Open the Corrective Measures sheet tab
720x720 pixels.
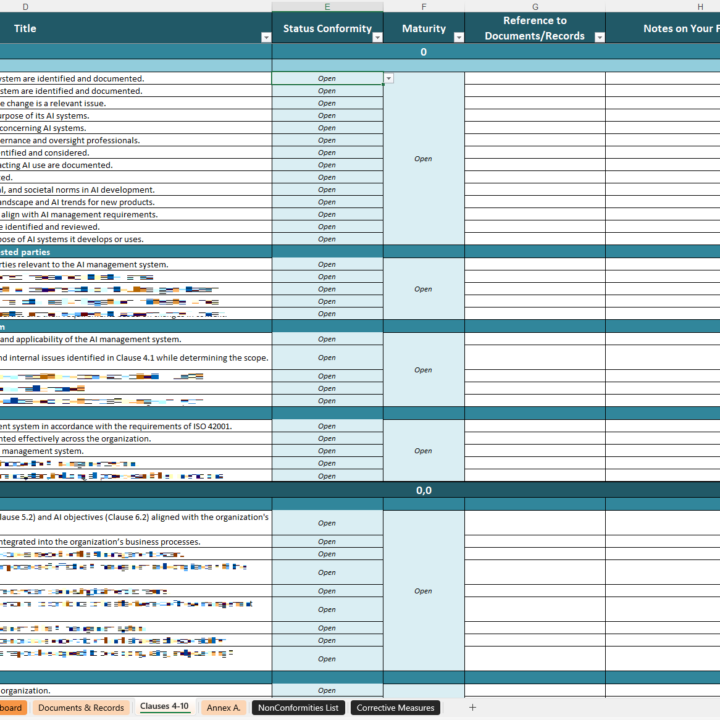tap(395, 708)
